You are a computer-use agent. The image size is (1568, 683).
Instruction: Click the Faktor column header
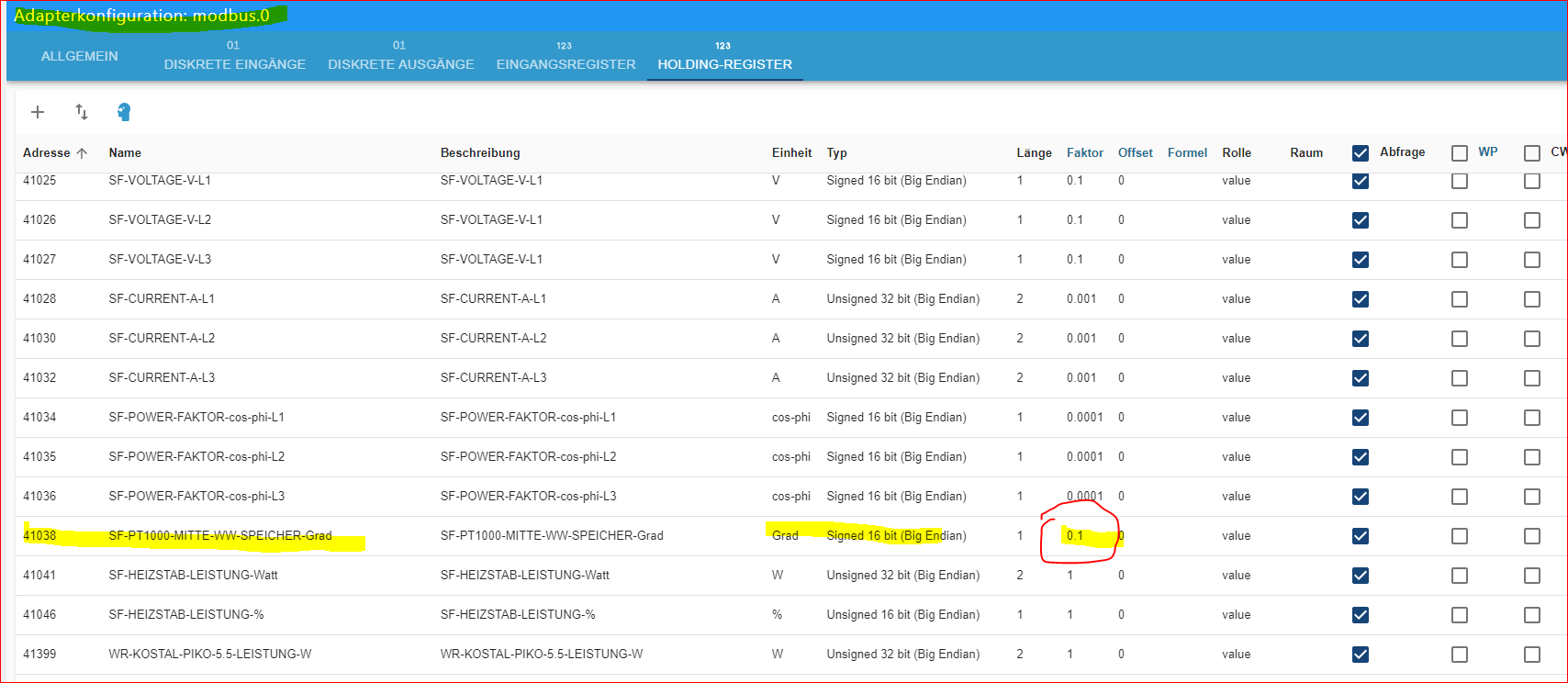pyautogui.click(x=1084, y=152)
